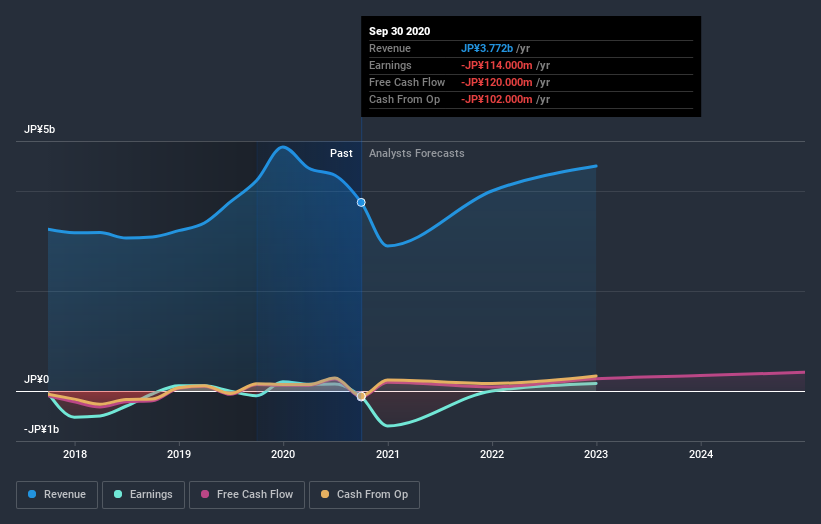Toggle the Revenue legend button

click(57, 495)
